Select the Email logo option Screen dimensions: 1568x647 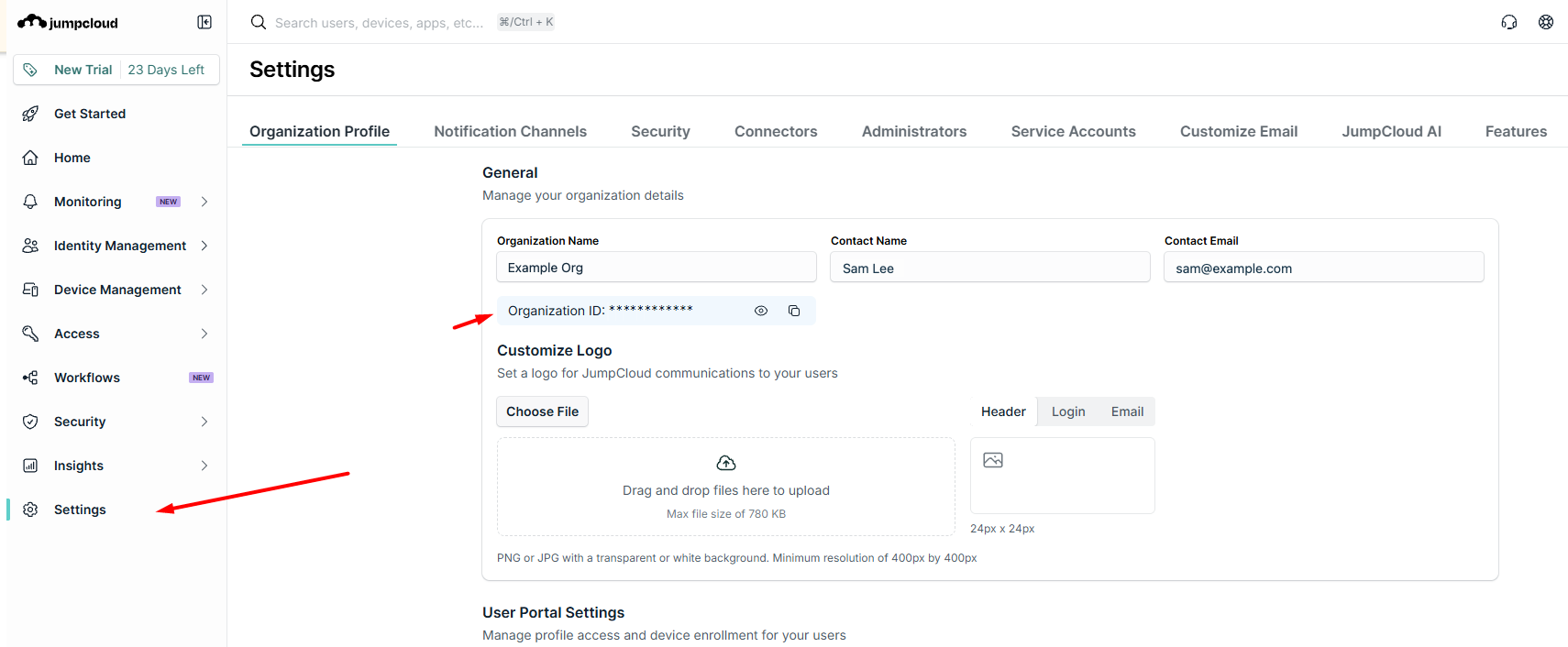[x=1127, y=411]
